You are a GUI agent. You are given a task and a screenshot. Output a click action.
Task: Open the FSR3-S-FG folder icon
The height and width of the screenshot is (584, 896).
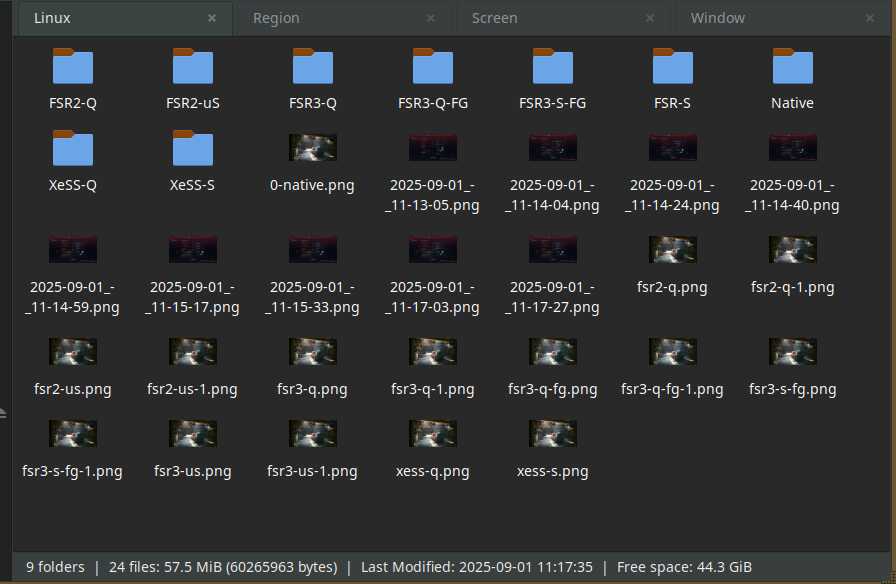point(553,66)
